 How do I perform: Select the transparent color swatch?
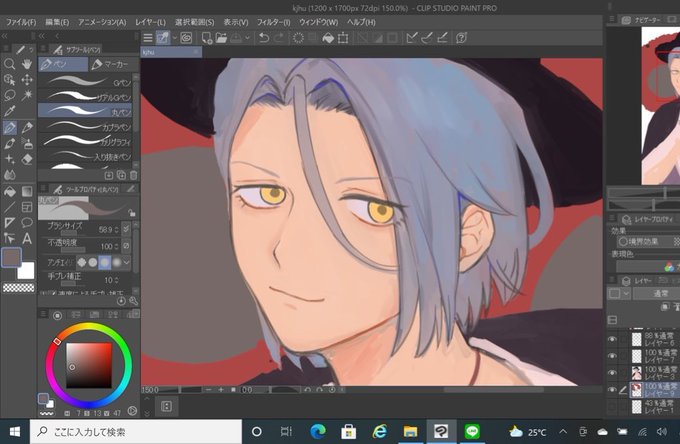tap(19, 287)
